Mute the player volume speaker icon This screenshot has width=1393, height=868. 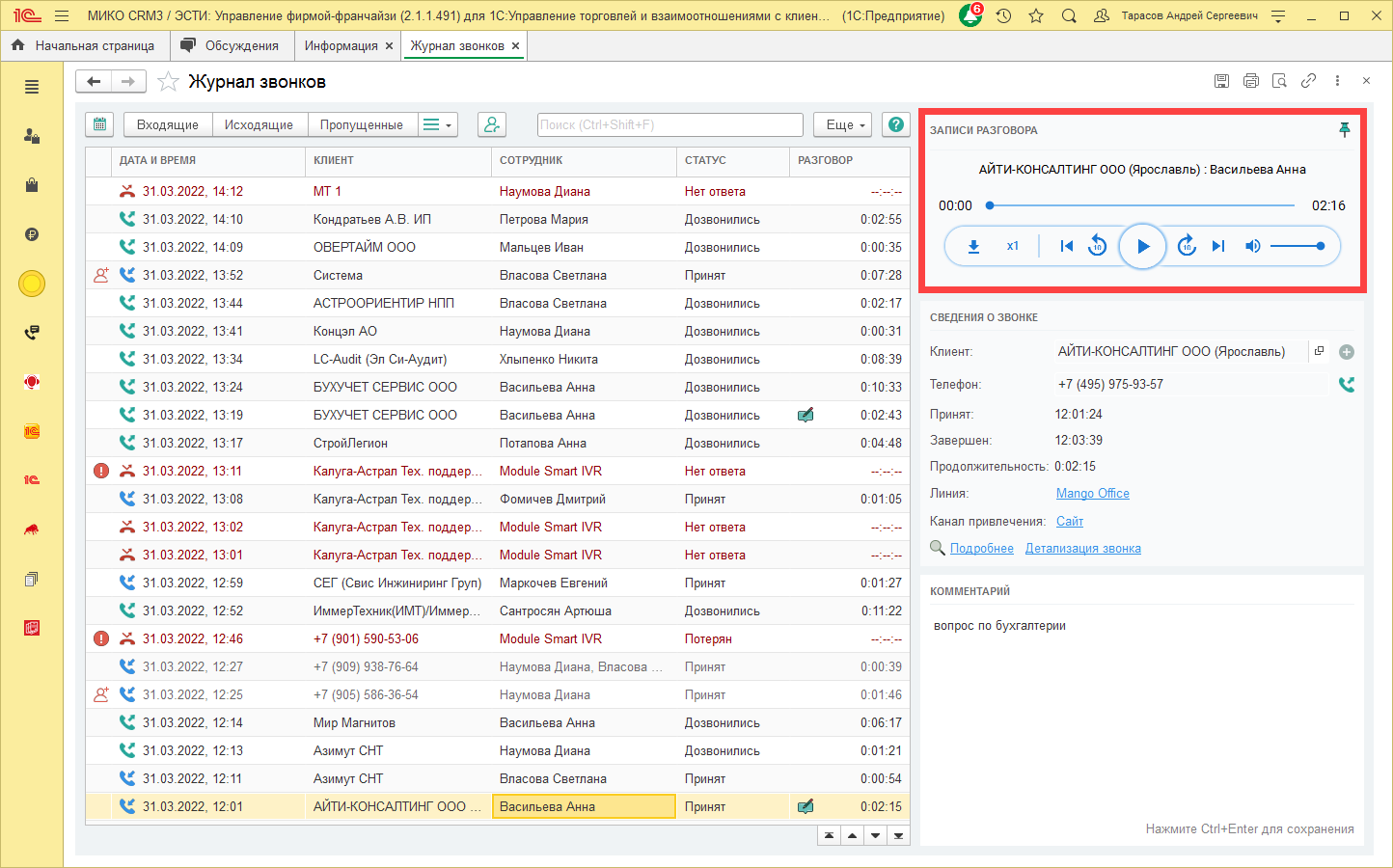pos(1252,246)
